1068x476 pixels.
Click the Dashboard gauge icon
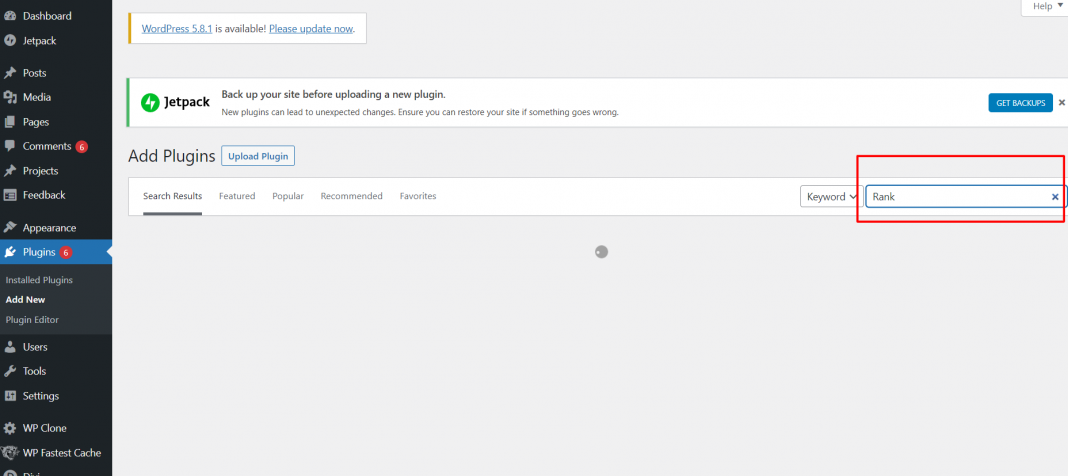click(10, 16)
